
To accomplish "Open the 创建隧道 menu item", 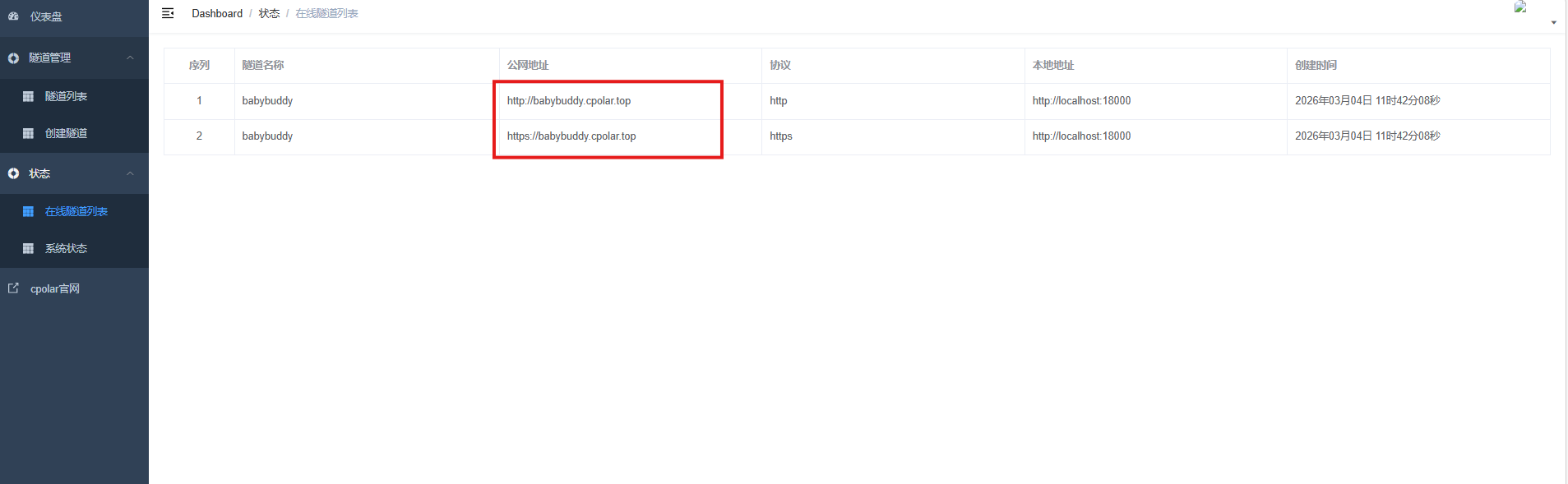I will [x=66, y=133].
